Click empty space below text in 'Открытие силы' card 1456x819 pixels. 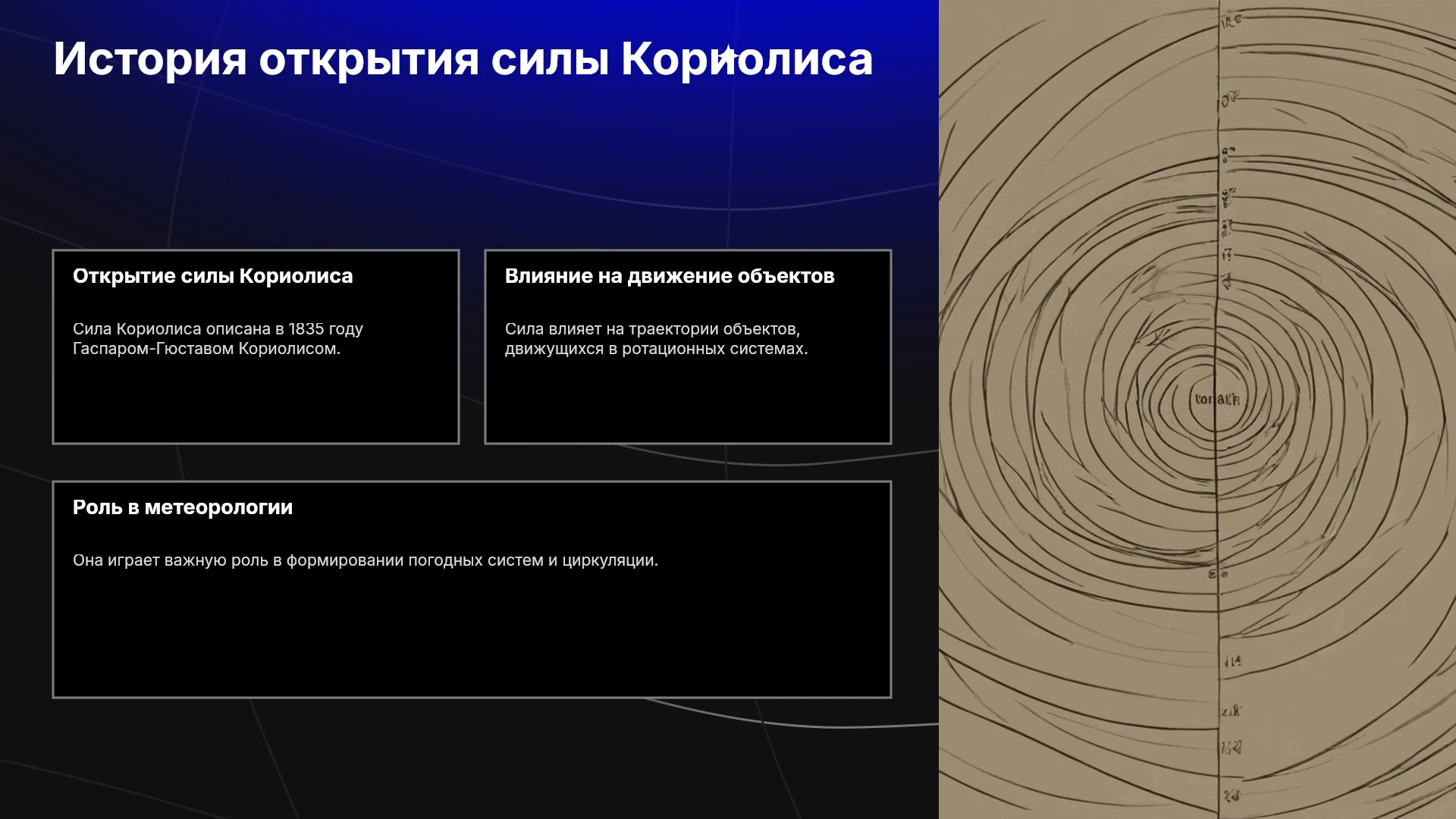[256, 400]
